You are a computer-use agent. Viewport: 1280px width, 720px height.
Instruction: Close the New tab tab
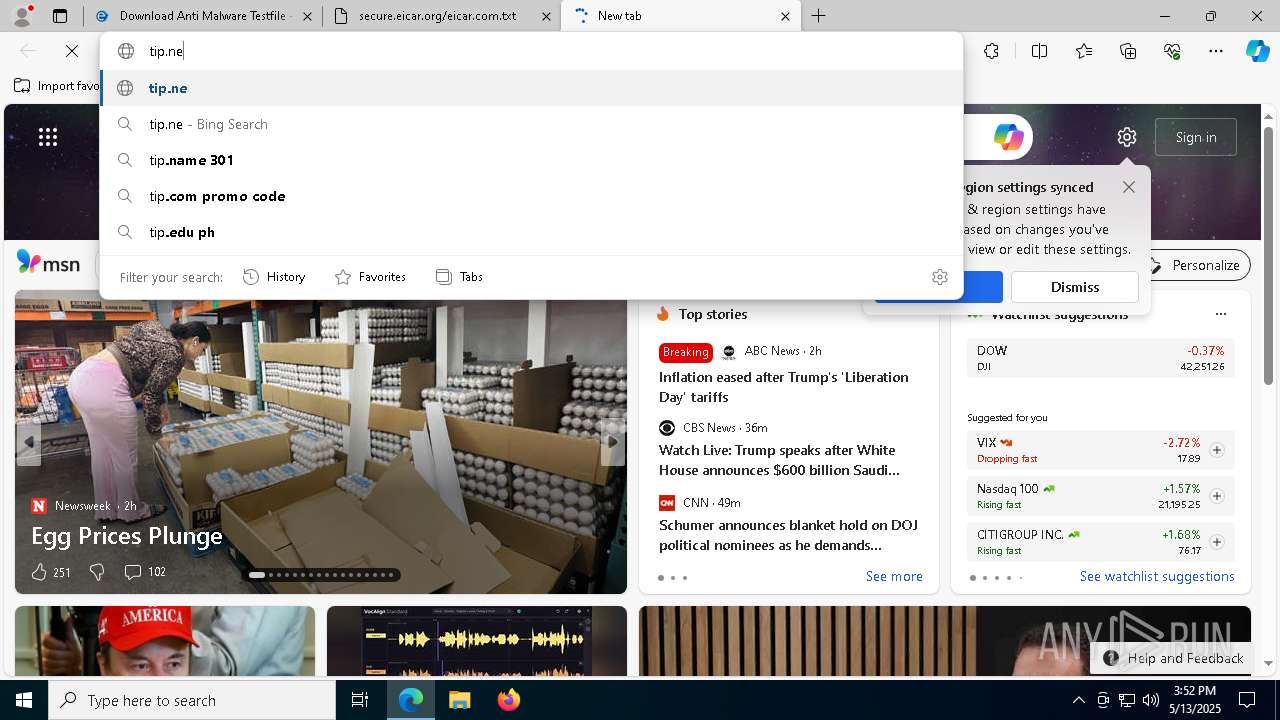785,16
